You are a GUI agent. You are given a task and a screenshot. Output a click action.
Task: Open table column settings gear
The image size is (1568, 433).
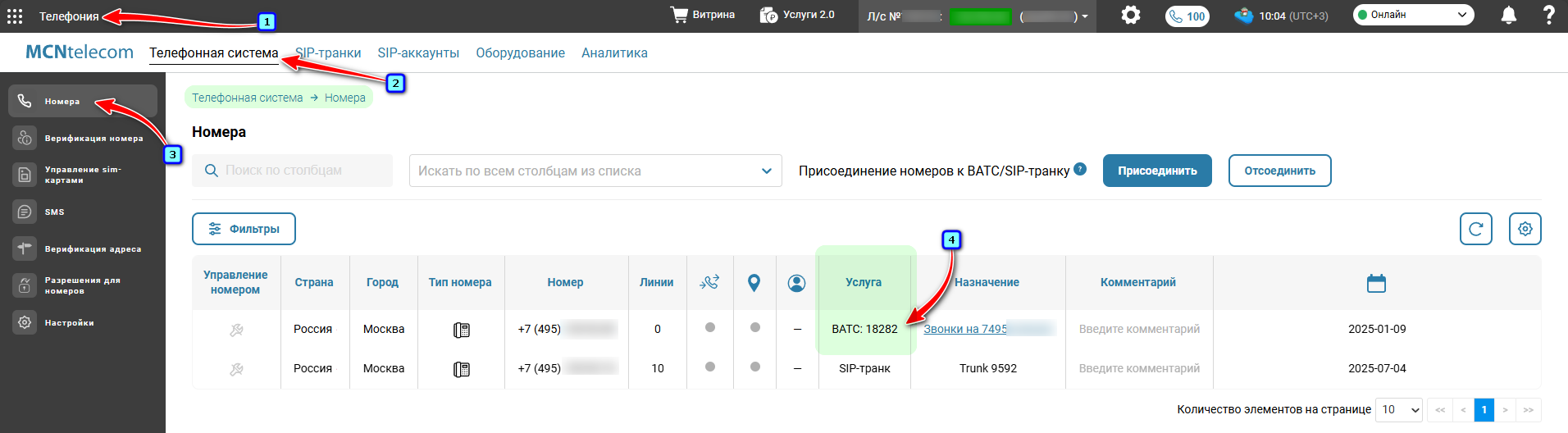point(1525,229)
